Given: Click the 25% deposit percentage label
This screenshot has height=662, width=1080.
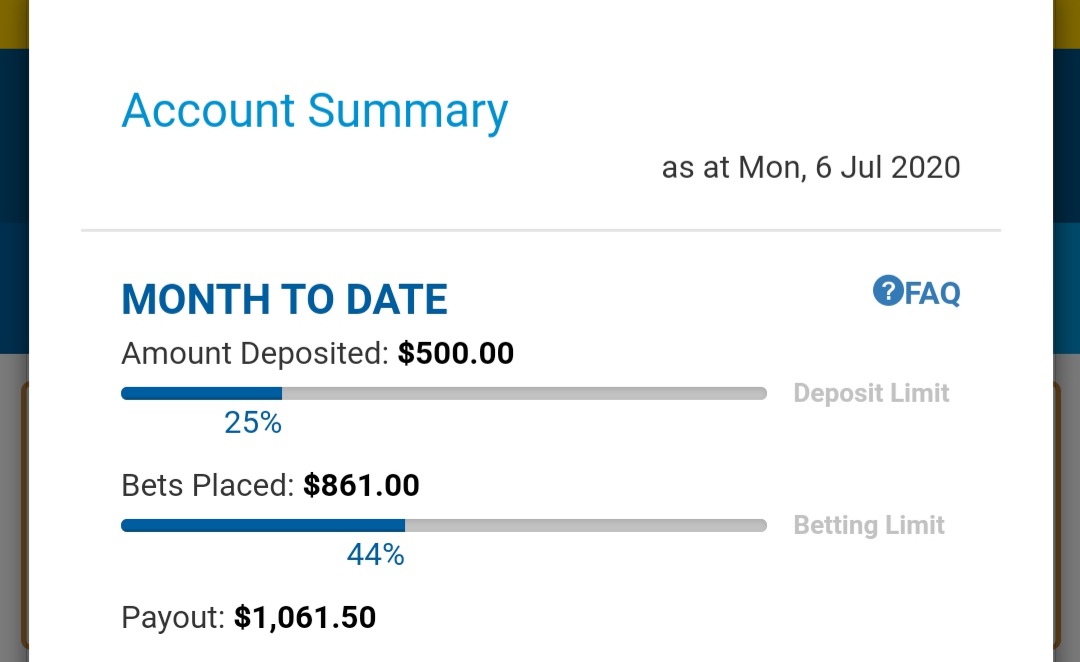Looking at the screenshot, I should (253, 423).
